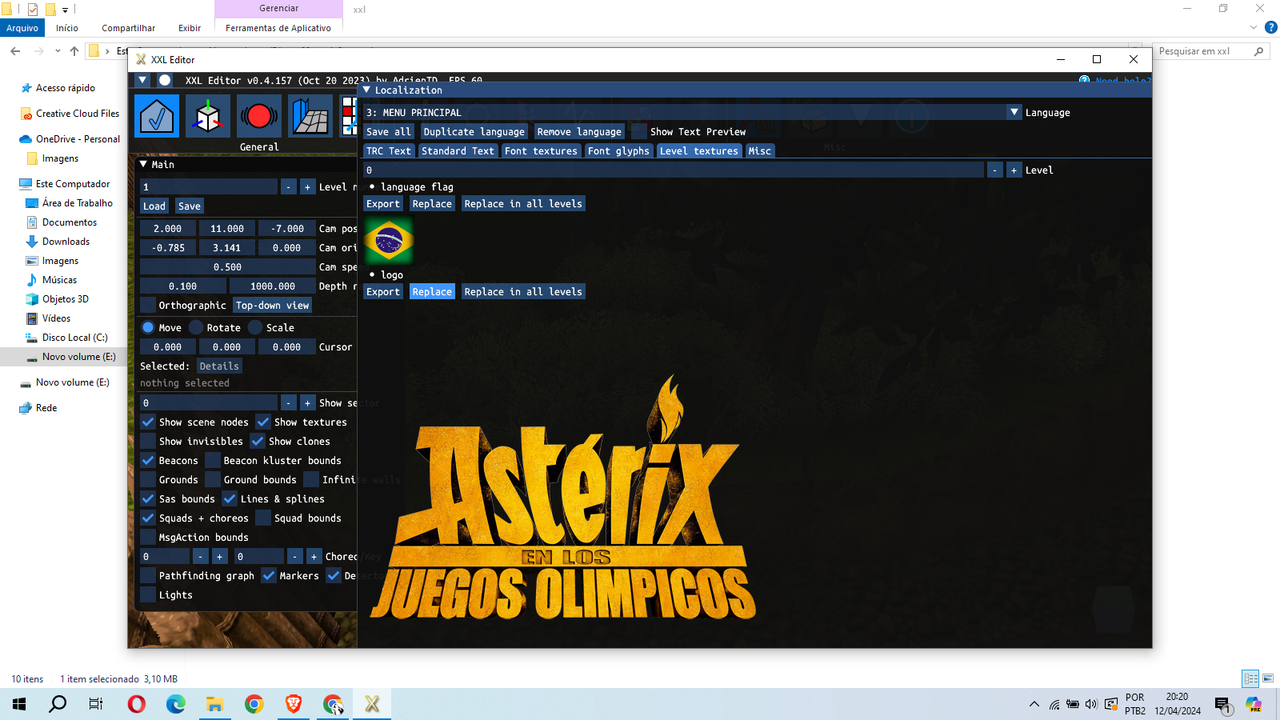Open the scene graph cube-axes editor
The height and width of the screenshot is (720, 1280).
[208, 116]
